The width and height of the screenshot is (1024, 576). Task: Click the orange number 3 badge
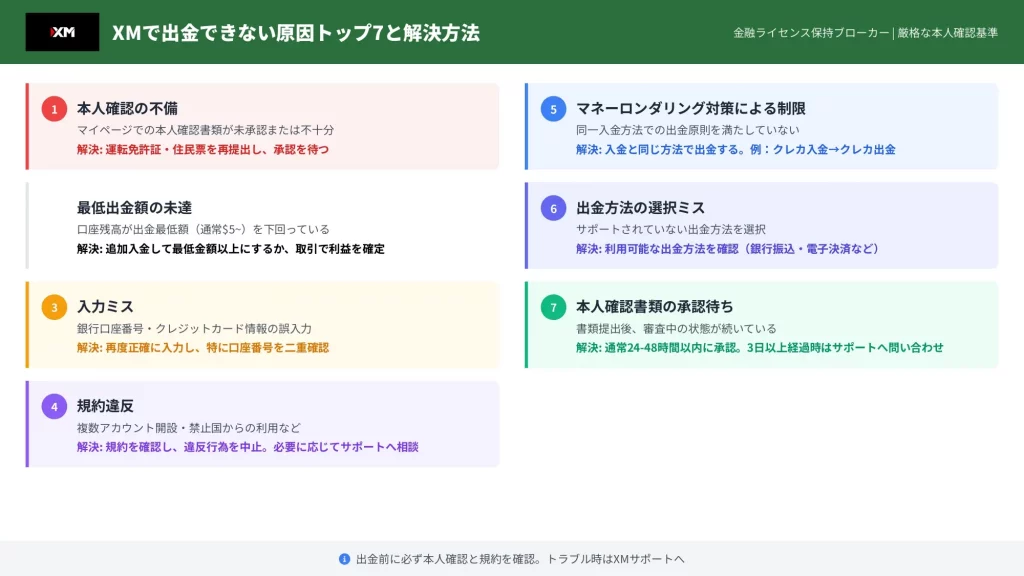pos(54,307)
